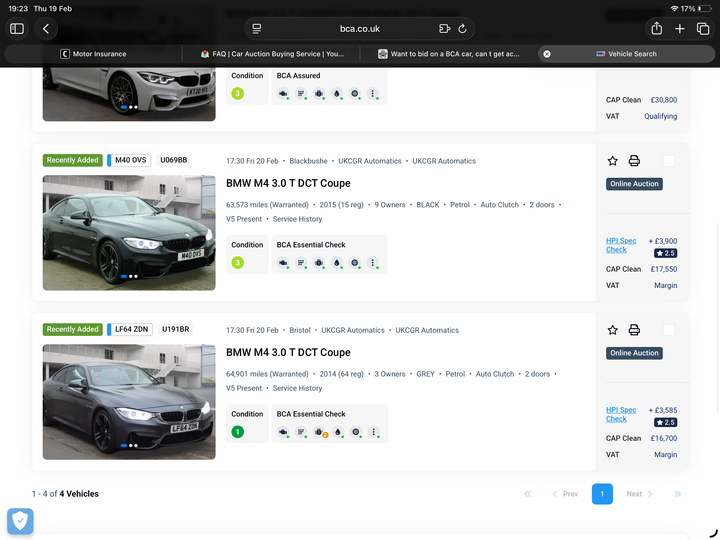Open Safari share menu
The width and height of the screenshot is (720, 540).
[x=656, y=29]
